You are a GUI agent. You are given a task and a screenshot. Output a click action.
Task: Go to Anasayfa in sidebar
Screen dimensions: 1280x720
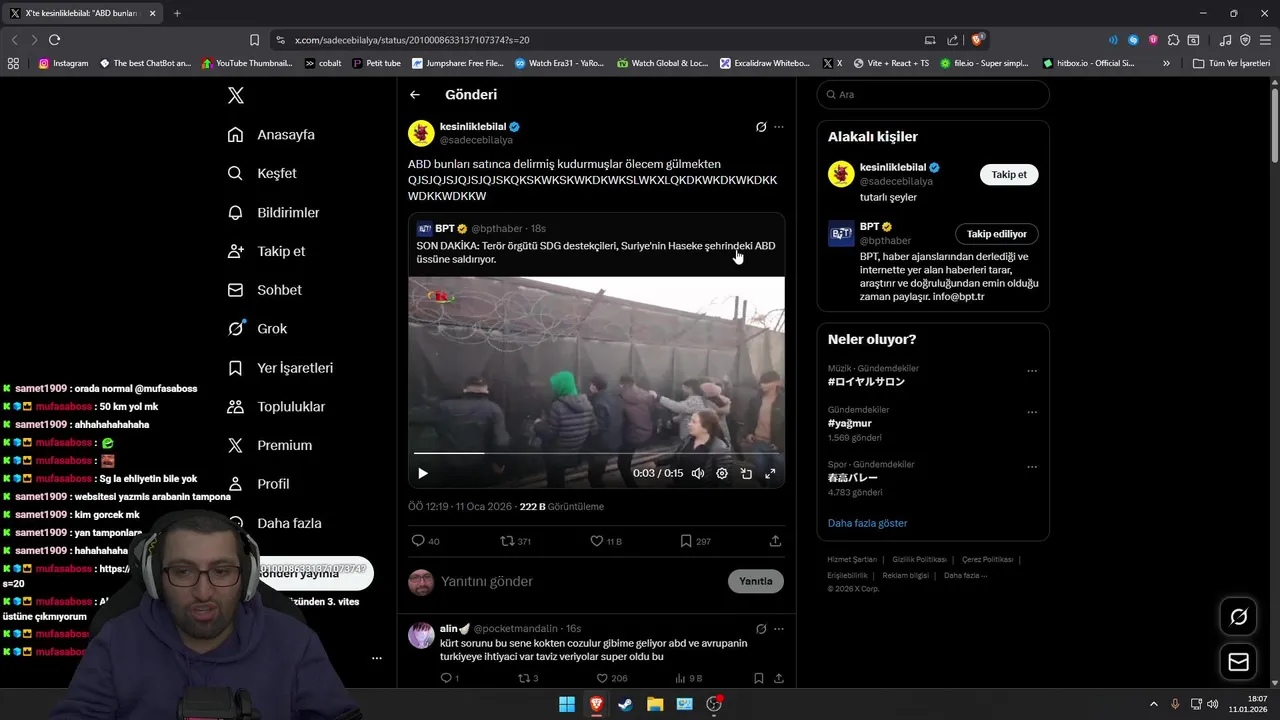(x=271, y=135)
